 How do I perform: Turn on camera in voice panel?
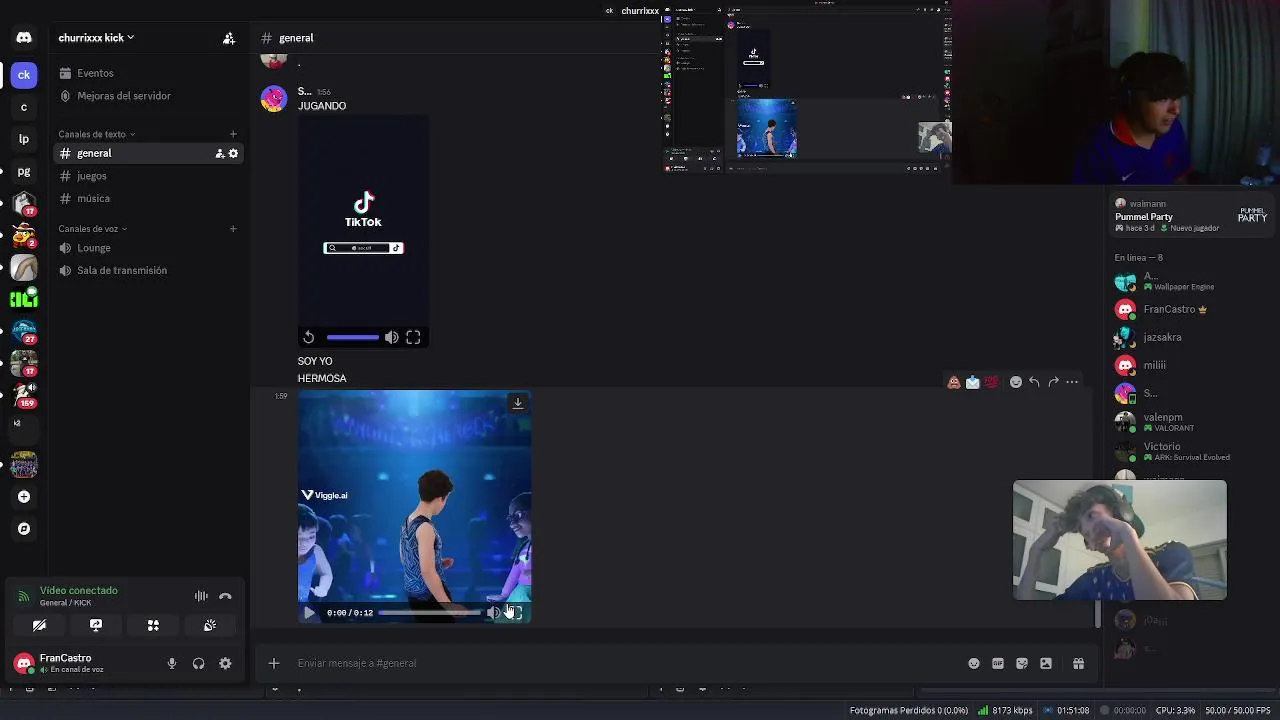39,625
